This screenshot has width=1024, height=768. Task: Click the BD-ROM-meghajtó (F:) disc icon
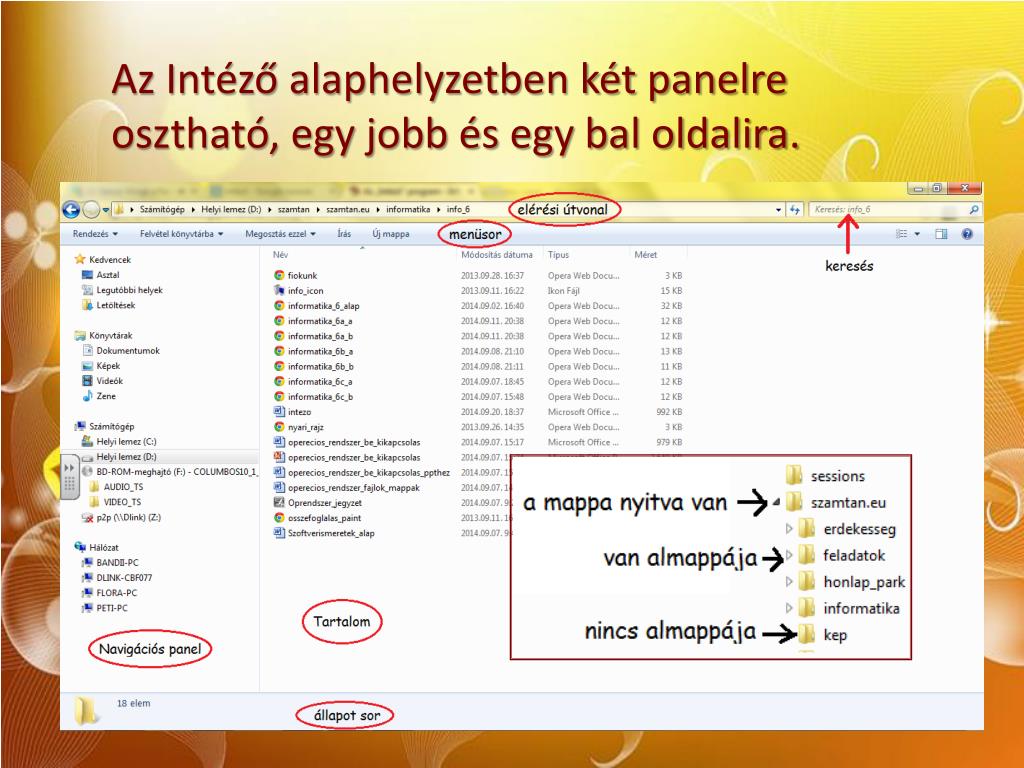(x=88, y=472)
